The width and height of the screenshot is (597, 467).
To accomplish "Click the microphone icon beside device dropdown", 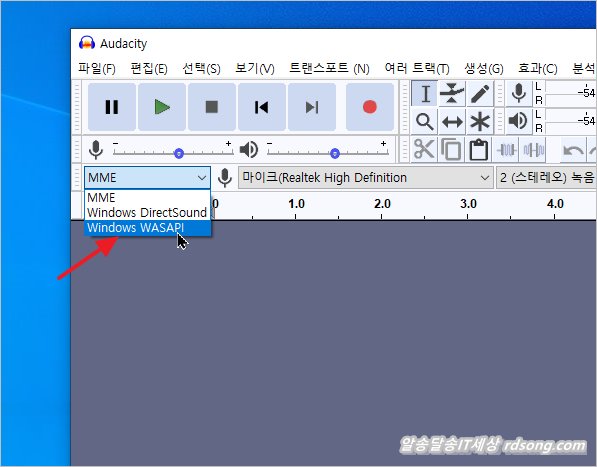I will click(x=225, y=178).
